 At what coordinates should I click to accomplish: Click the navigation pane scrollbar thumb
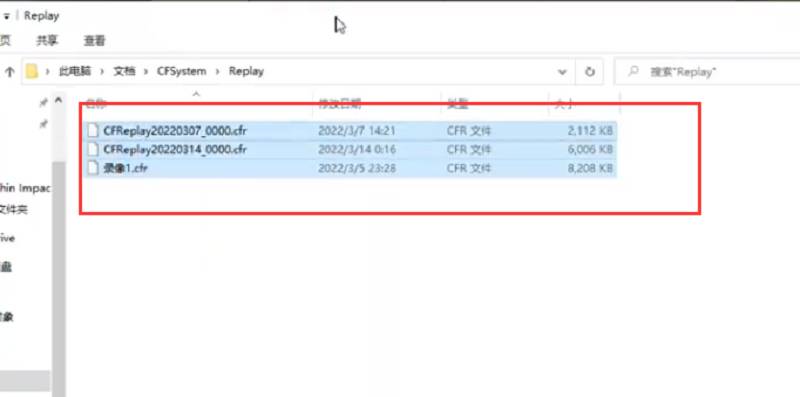59,278
